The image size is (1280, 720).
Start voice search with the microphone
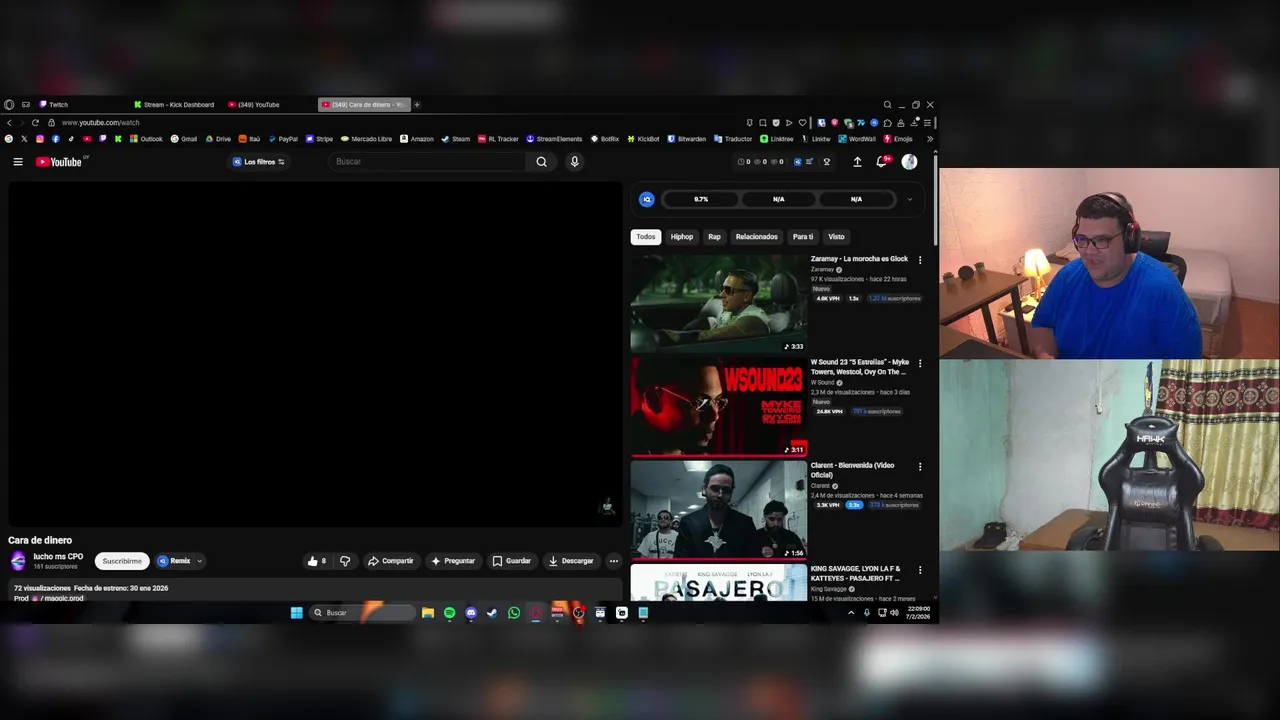click(x=574, y=162)
